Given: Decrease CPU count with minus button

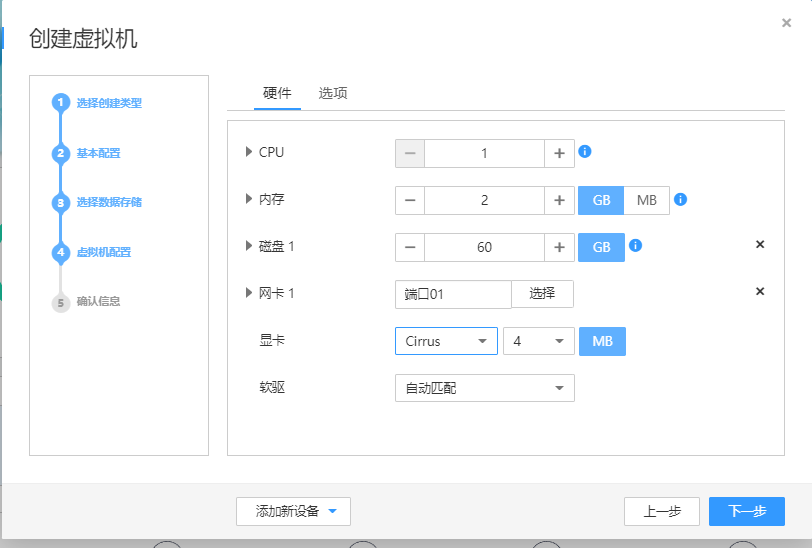Looking at the screenshot, I should pos(410,153).
